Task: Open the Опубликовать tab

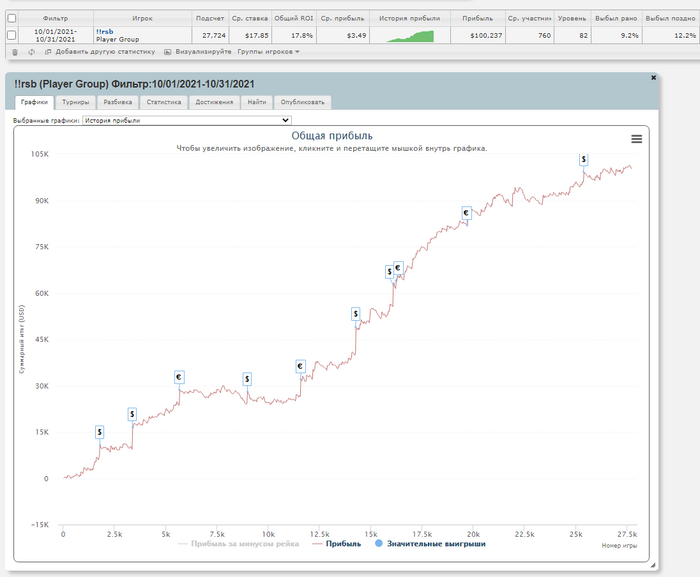Action: pos(303,102)
